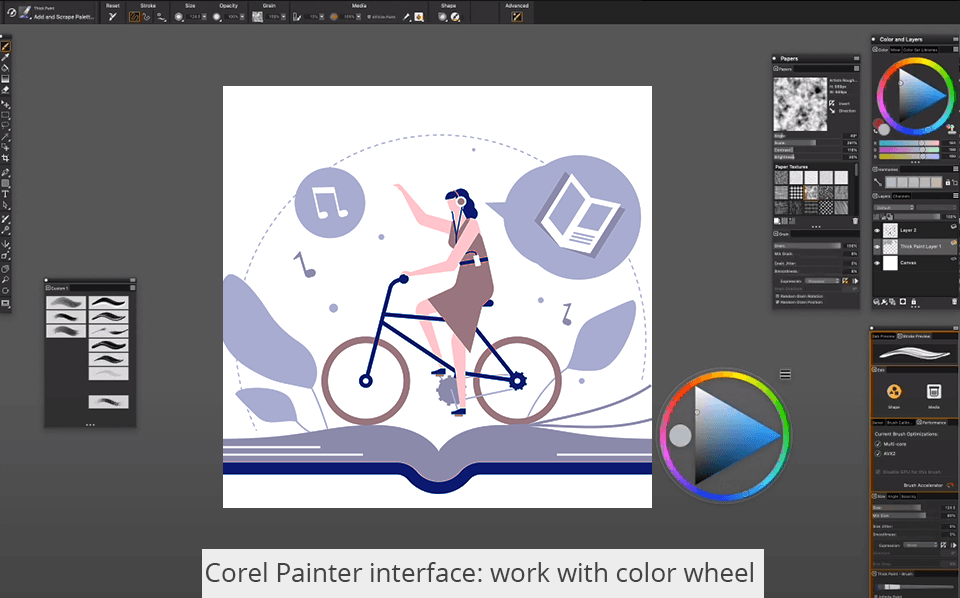Toggle the AVX2 optimization checkbox
This screenshot has height=598, width=960.
pyautogui.click(x=878, y=454)
